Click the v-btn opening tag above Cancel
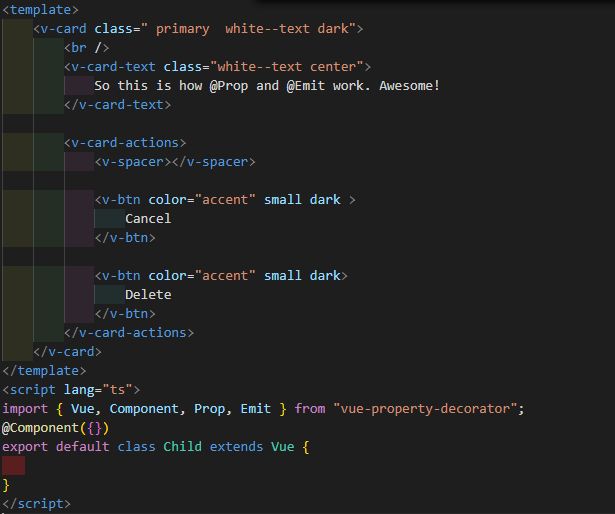615x514 pixels. (x=225, y=200)
